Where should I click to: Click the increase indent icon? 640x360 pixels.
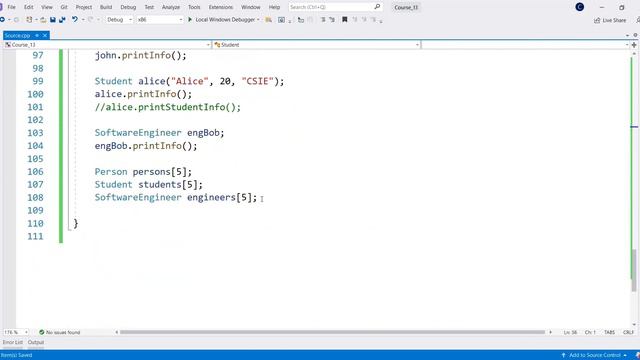tap(332, 20)
